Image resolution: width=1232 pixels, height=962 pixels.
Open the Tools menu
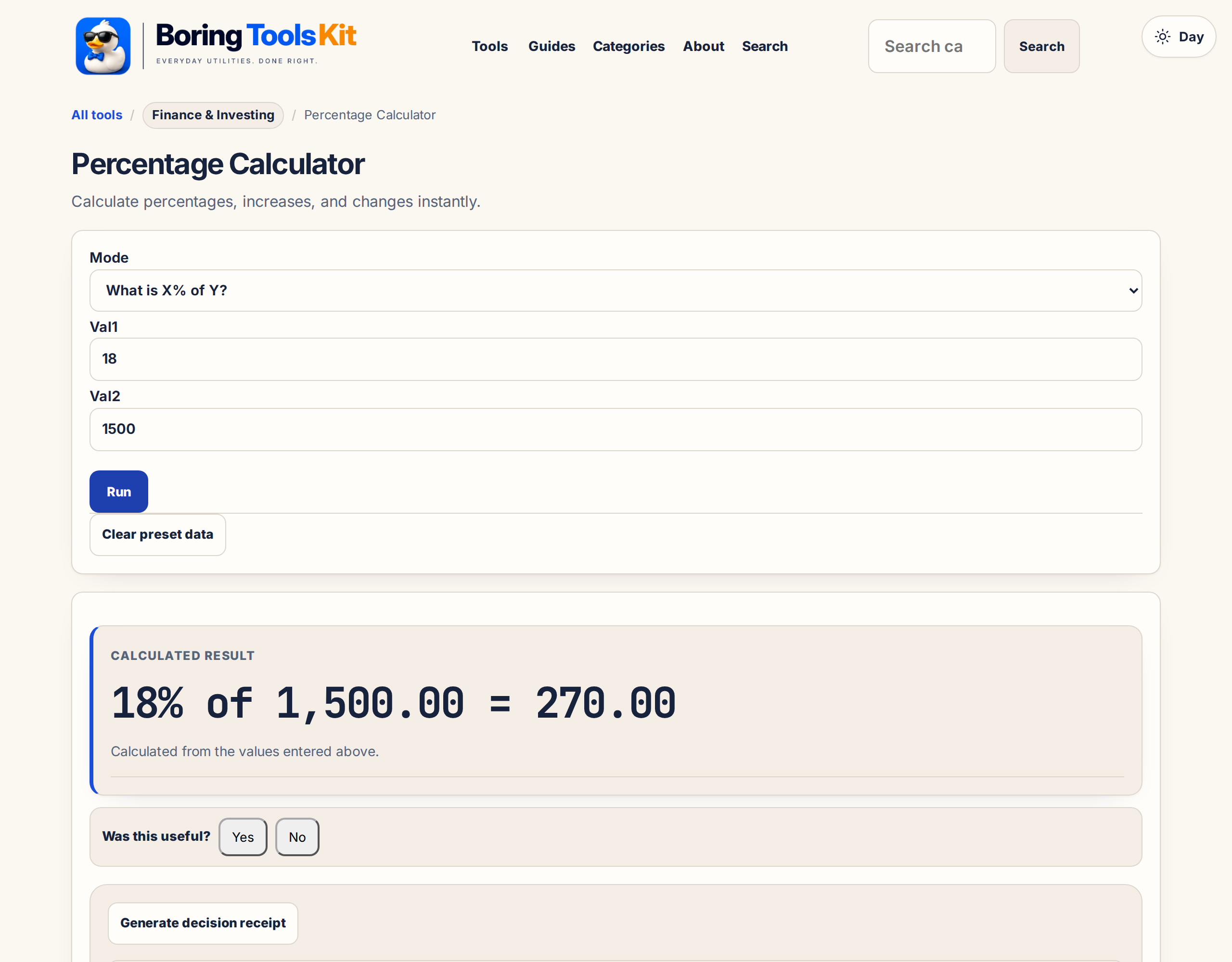pos(489,46)
